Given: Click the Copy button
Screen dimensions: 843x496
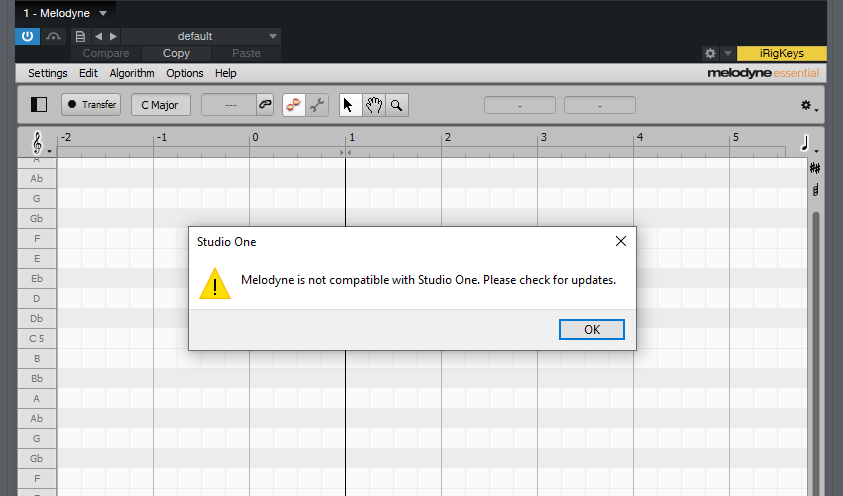Looking at the screenshot, I should click(x=176, y=53).
